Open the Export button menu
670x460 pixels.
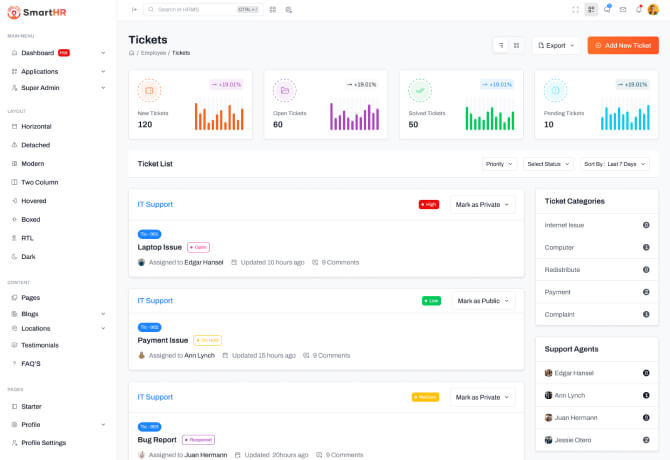(555, 45)
